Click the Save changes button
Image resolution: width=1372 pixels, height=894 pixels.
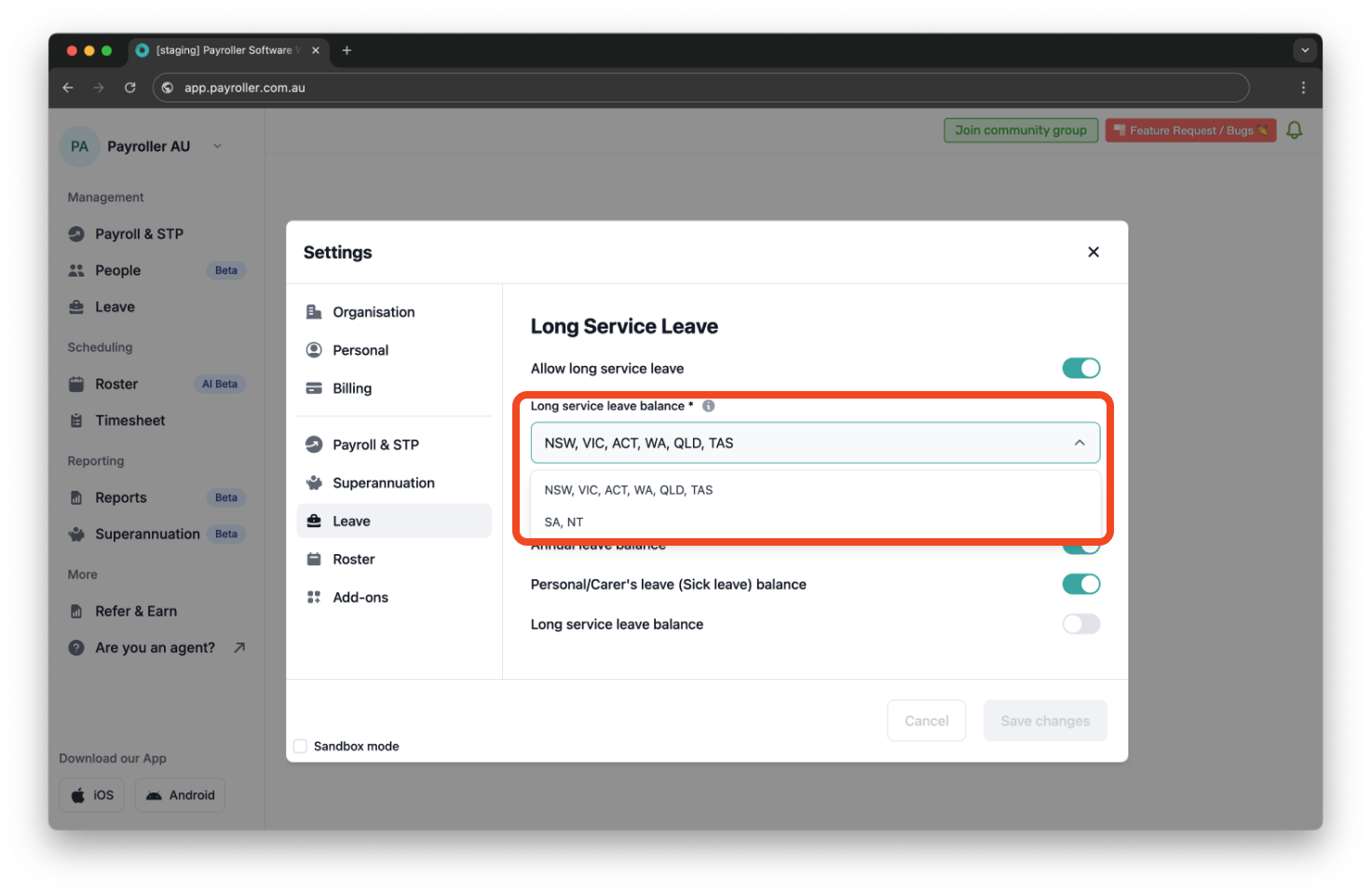pyautogui.click(x=1045, y=720)
